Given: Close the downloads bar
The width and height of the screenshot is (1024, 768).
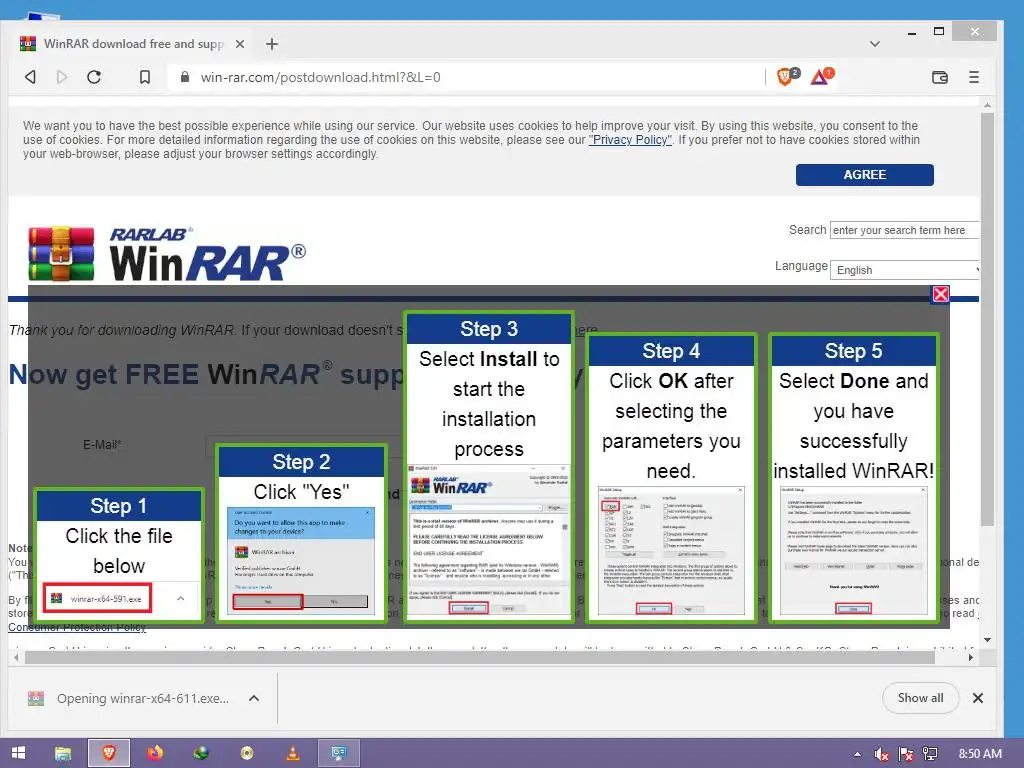Looking at the screenshot, I should point(978,698).
